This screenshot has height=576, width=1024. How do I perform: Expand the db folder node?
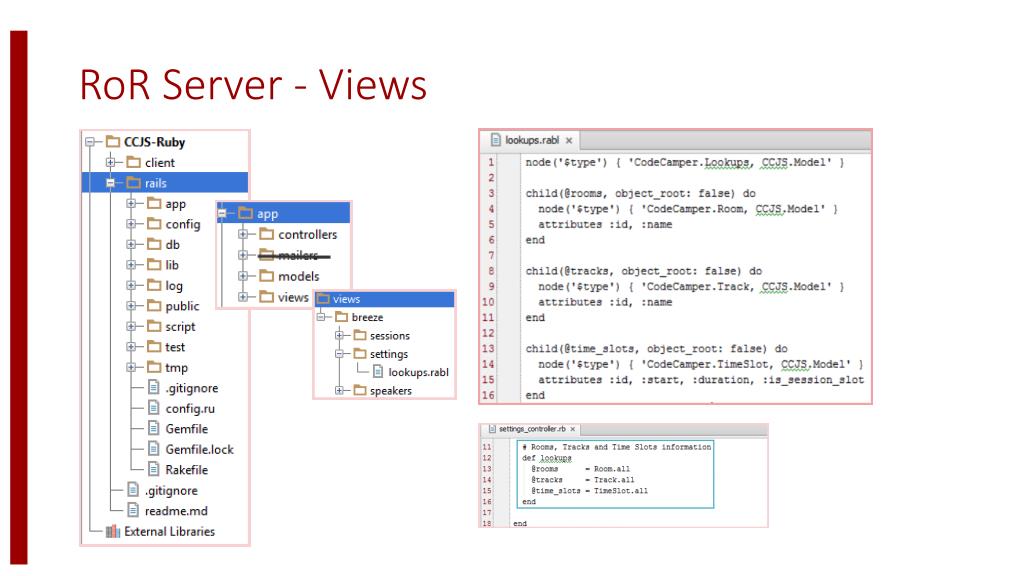coord(131,244)
